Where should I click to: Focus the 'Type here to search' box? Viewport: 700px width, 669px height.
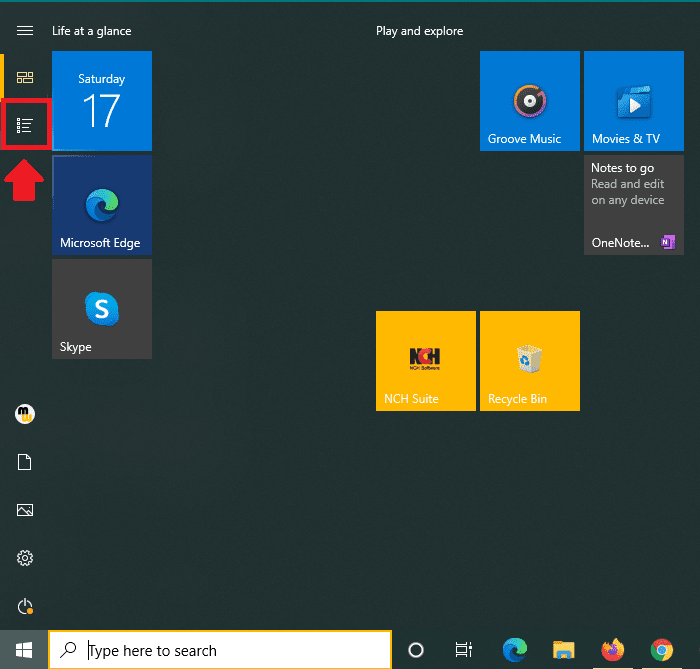(x=220, y=650)
